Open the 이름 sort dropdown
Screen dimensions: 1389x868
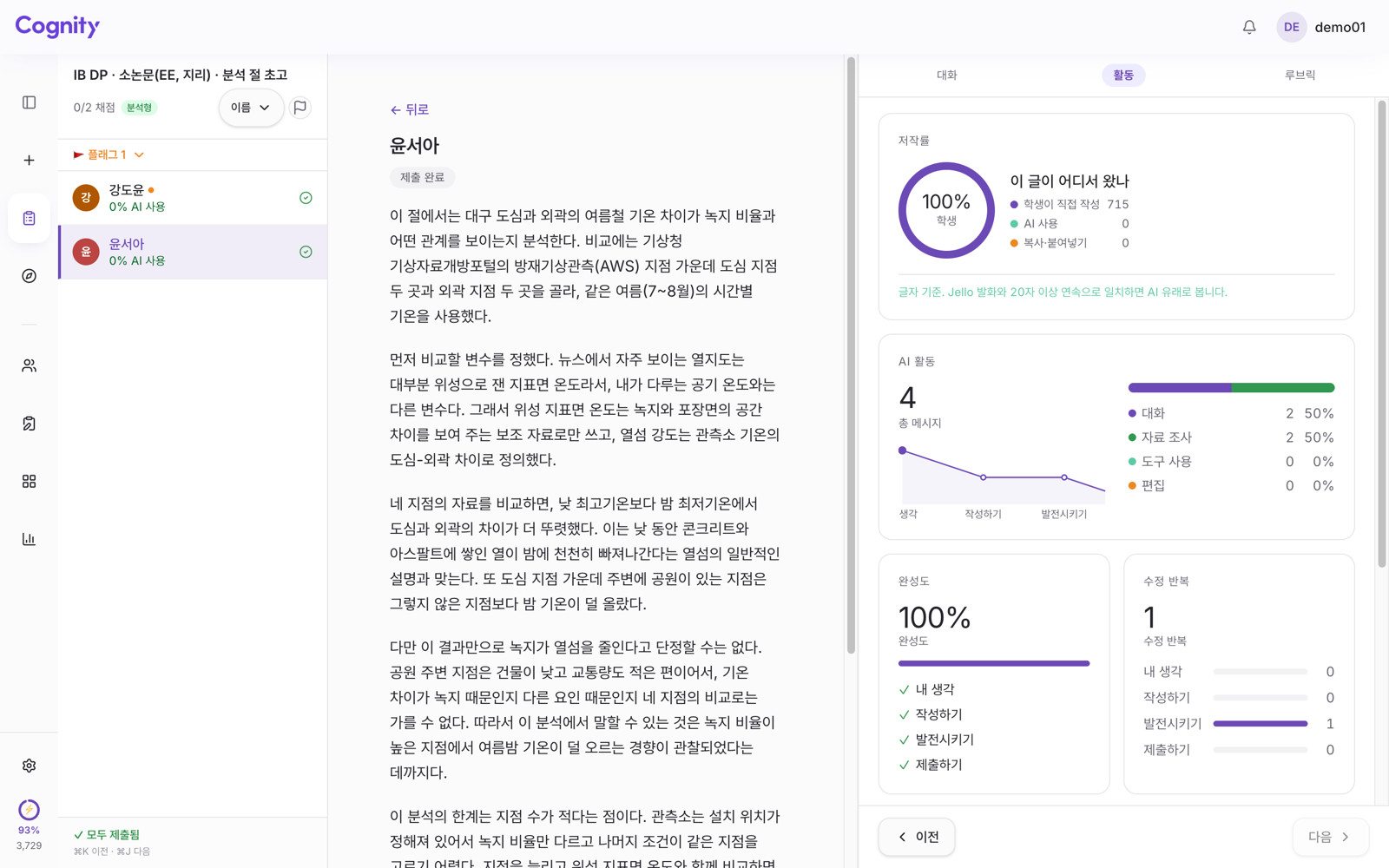pos(251,108)
